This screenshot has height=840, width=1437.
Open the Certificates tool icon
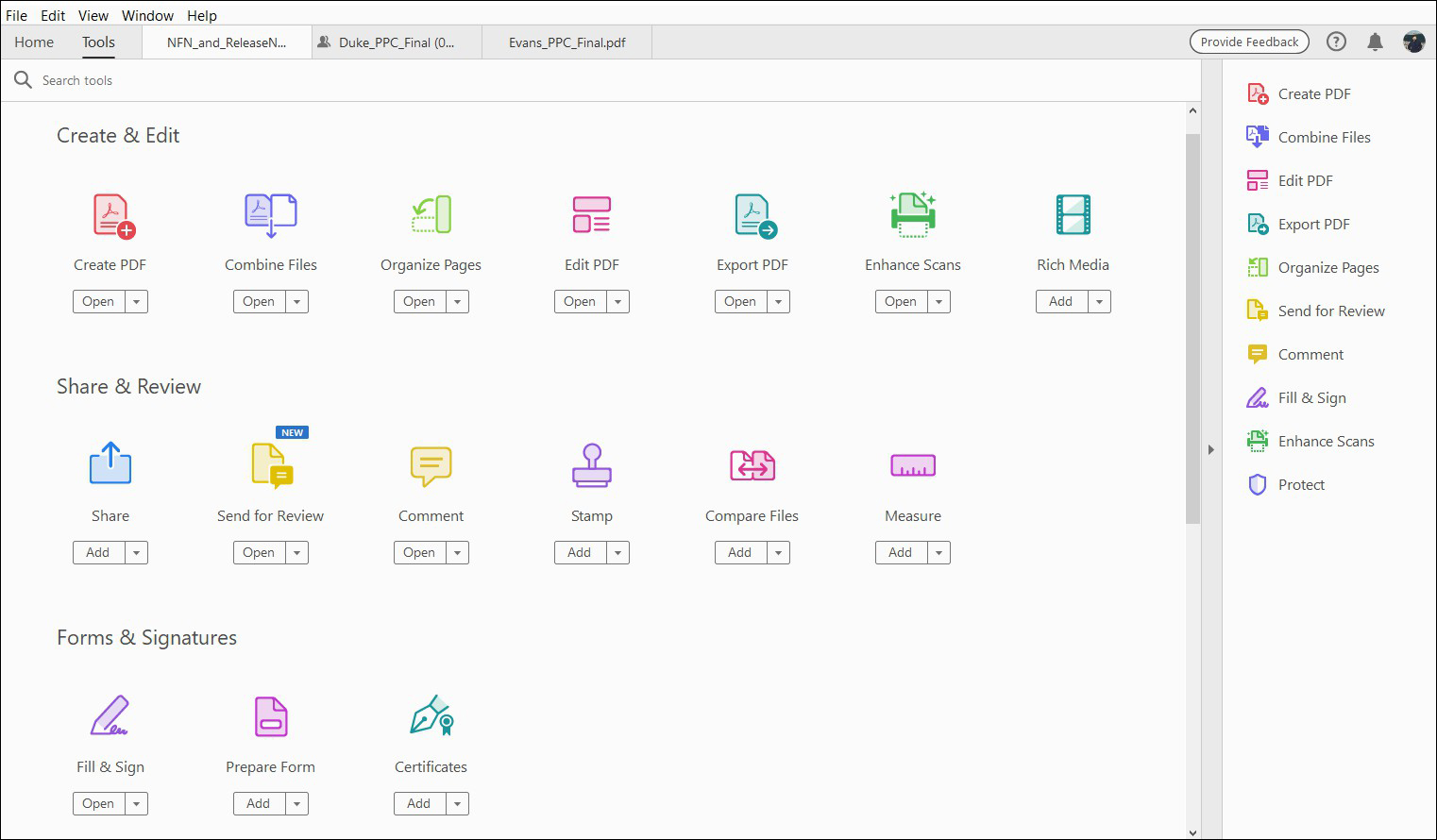pos(431,716)
